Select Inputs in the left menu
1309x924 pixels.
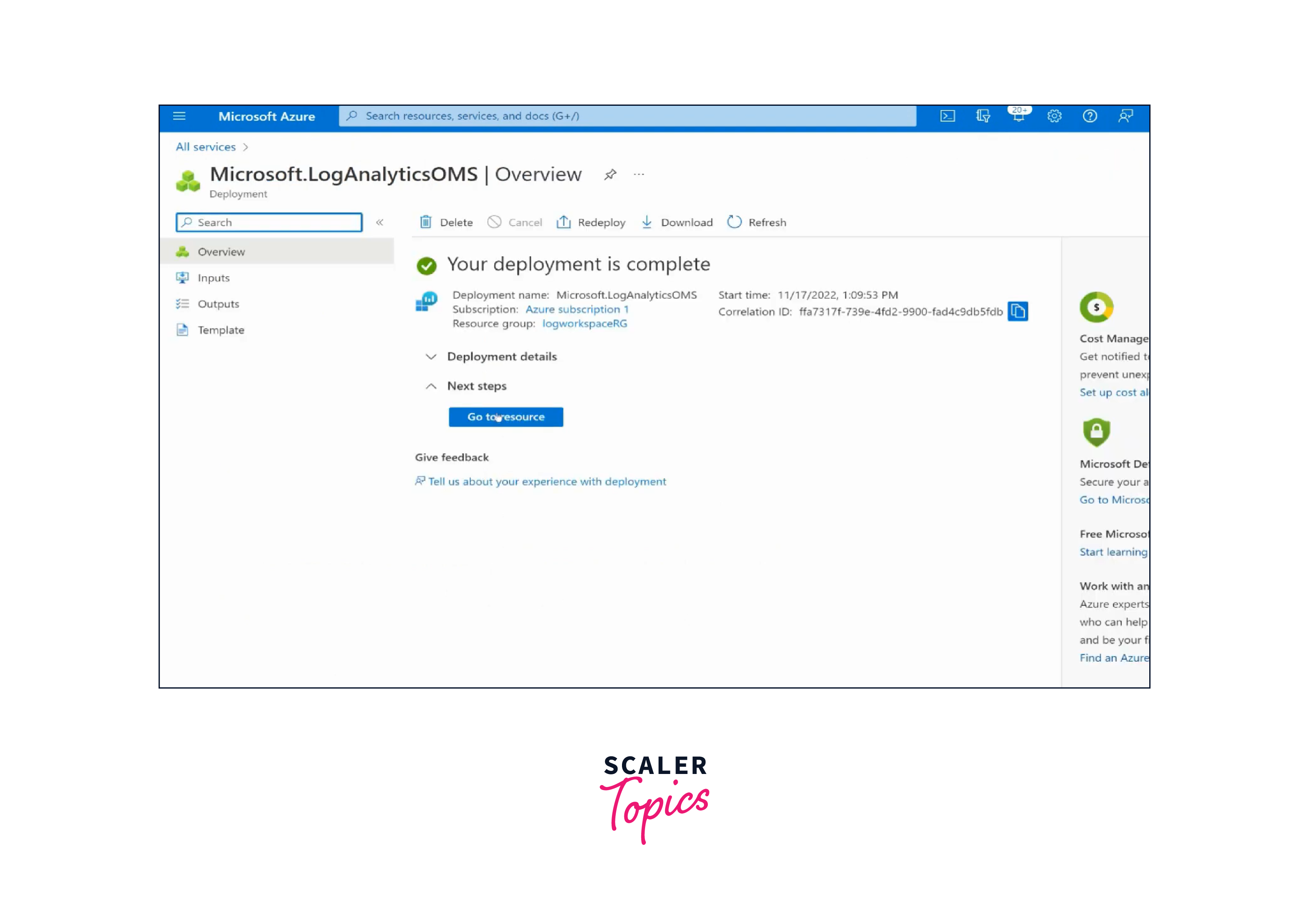[214, 278]
